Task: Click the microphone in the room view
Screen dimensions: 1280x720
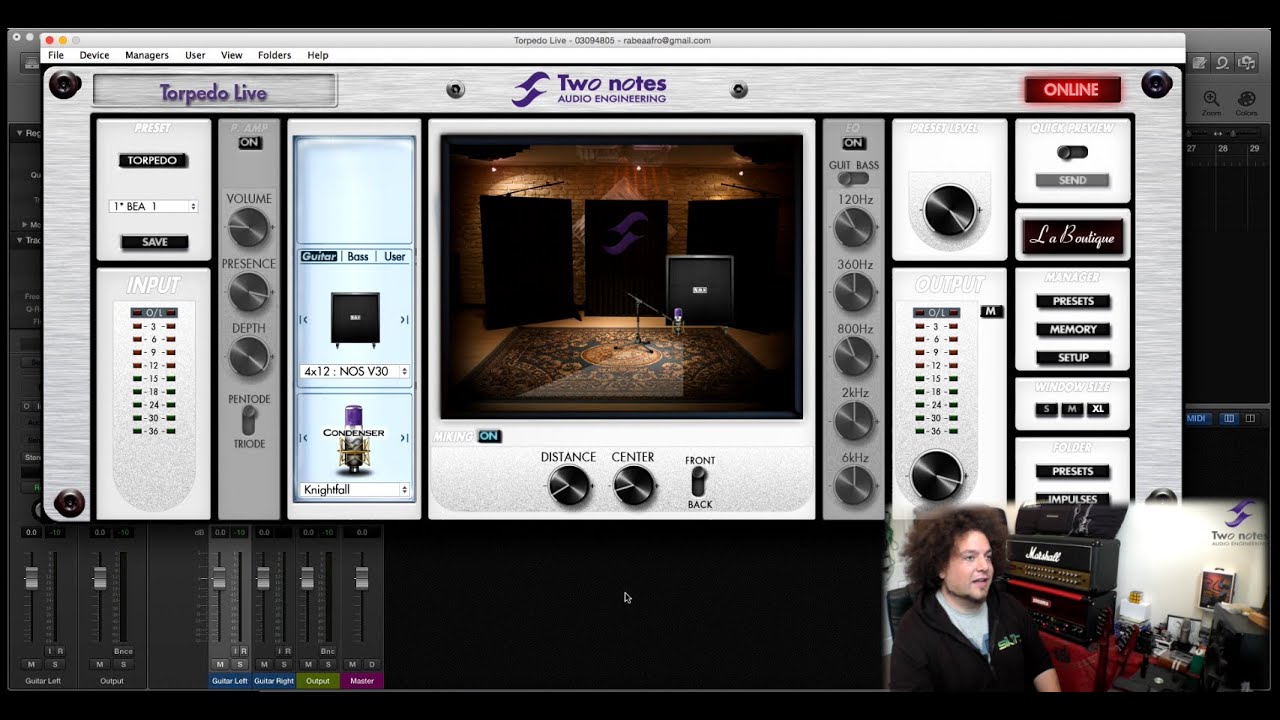Action: tap(677, 322)
